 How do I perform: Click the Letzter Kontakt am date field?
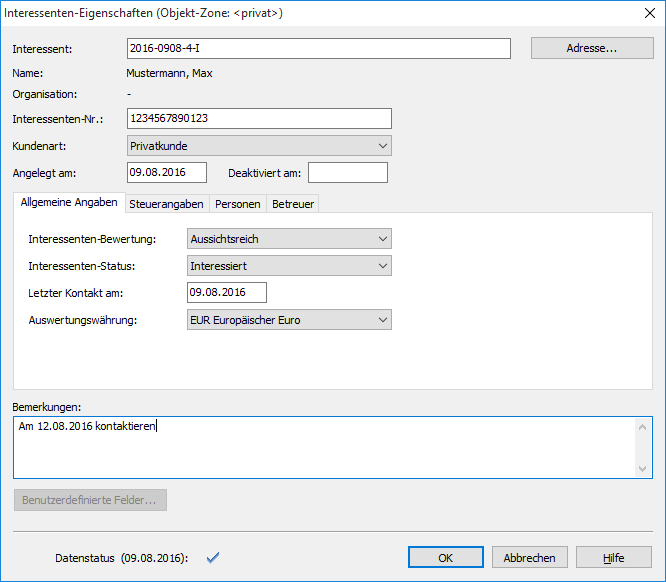click(226, 292)
